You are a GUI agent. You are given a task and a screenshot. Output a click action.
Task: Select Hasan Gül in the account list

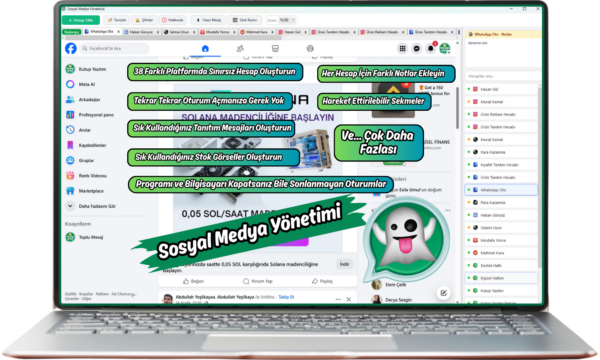pyautogui.click(x=501, y=89)
